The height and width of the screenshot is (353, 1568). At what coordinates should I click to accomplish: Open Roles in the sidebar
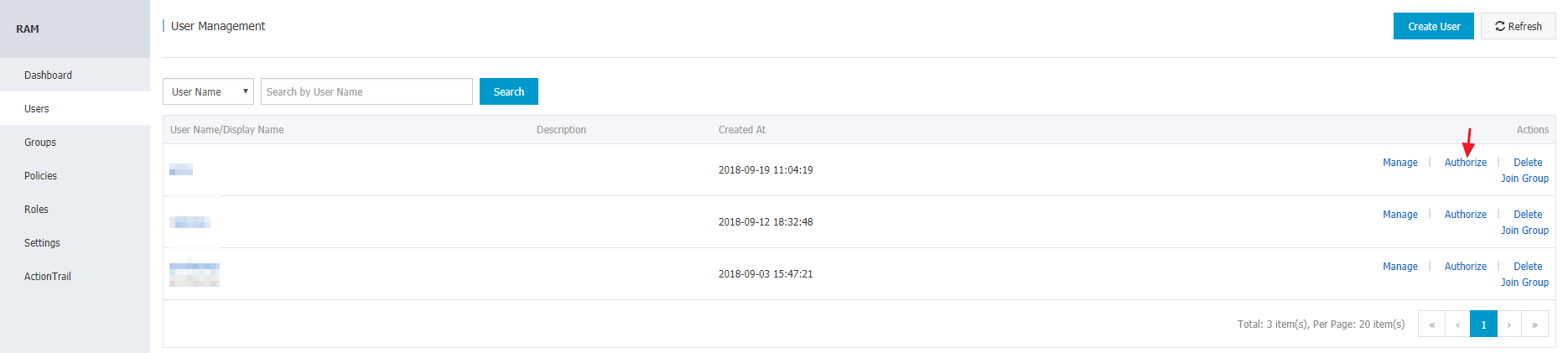point(36,209)
